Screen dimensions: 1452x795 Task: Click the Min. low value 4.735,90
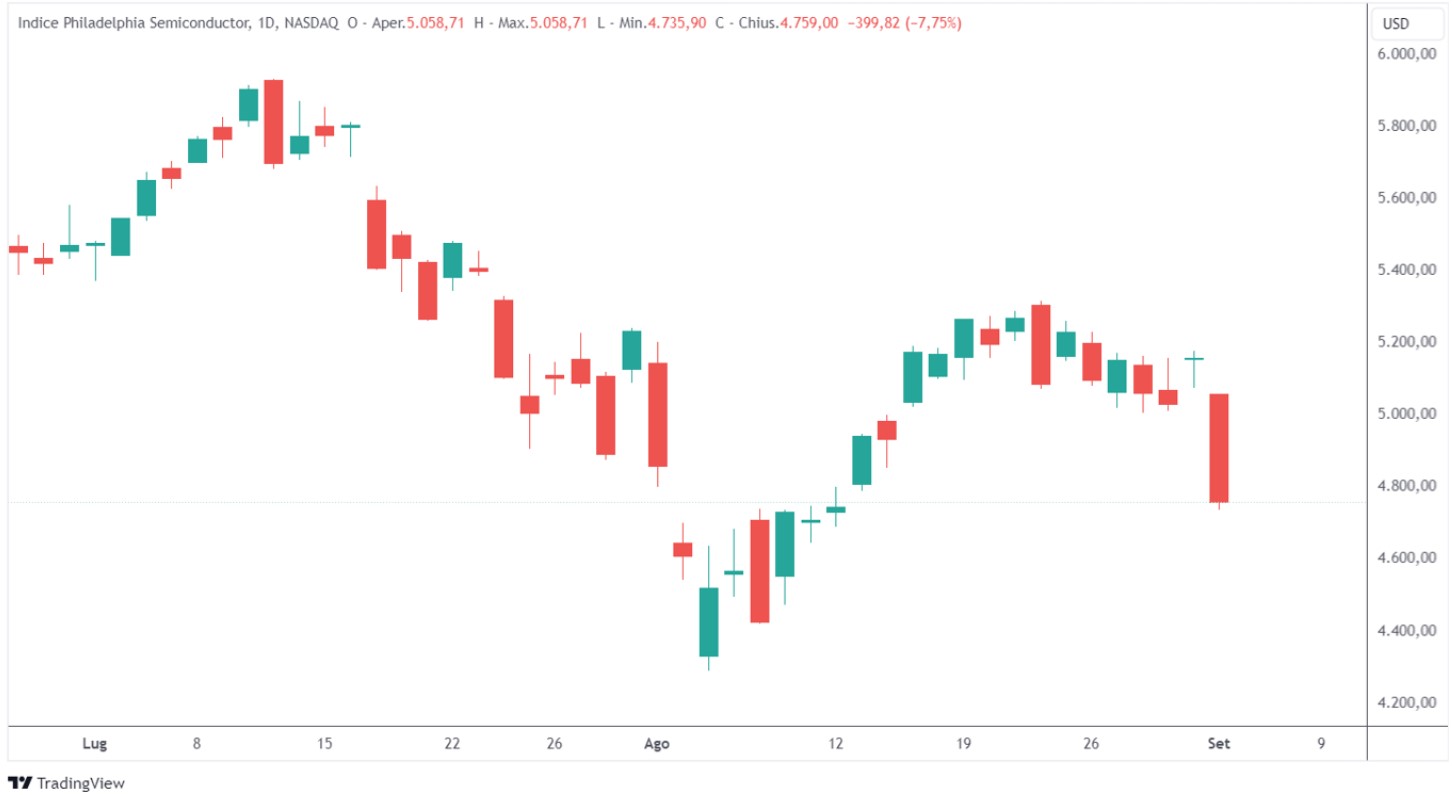[680, 23]
